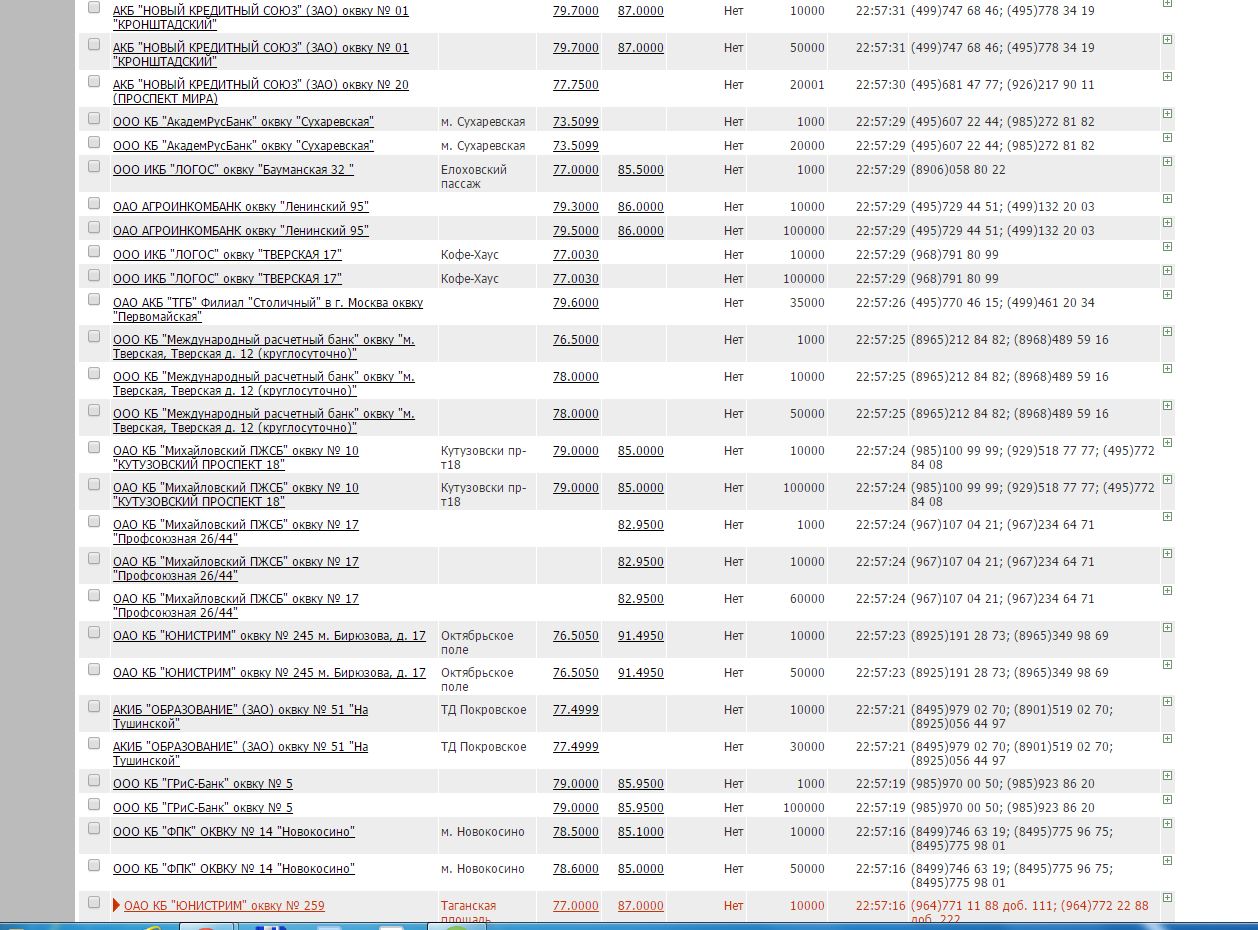Click plus icon on Международный расчетный банк 50000 row
This screenshot has width=1258, height=930.
pyautogui.click(x=1167, y=406)
